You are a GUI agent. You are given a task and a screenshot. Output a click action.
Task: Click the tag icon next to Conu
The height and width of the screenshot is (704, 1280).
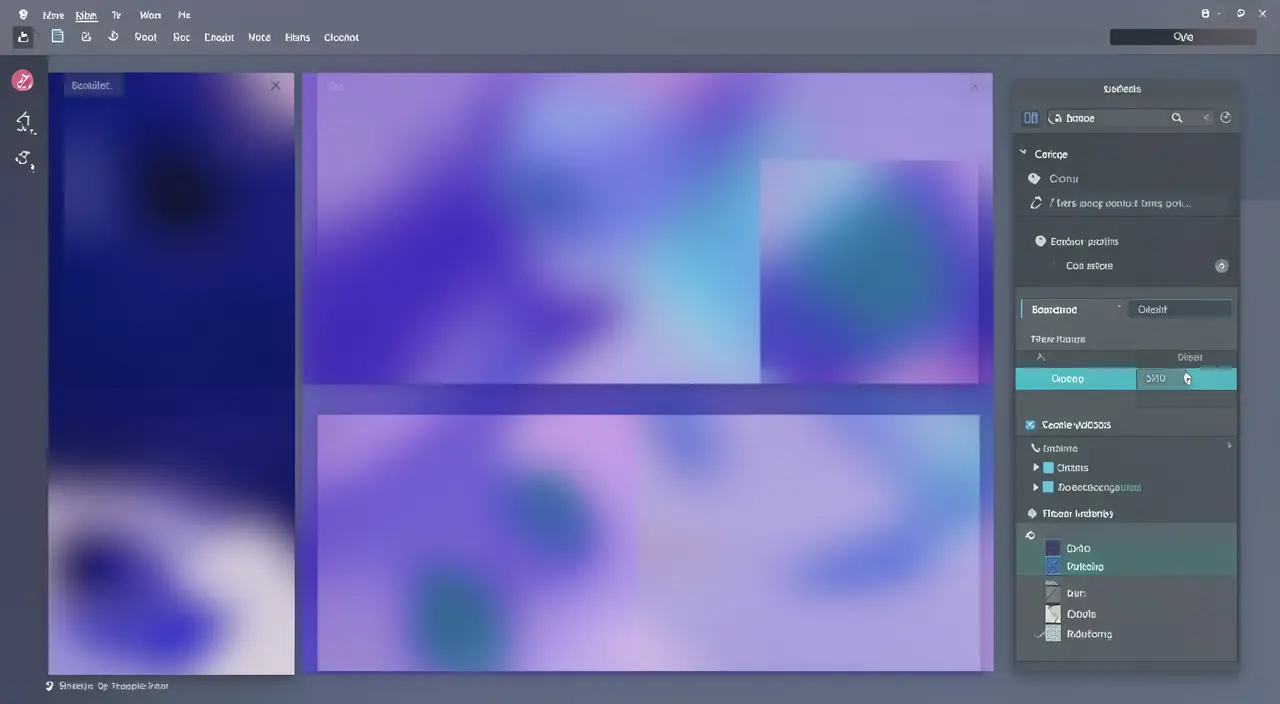tap(1034, 179)
